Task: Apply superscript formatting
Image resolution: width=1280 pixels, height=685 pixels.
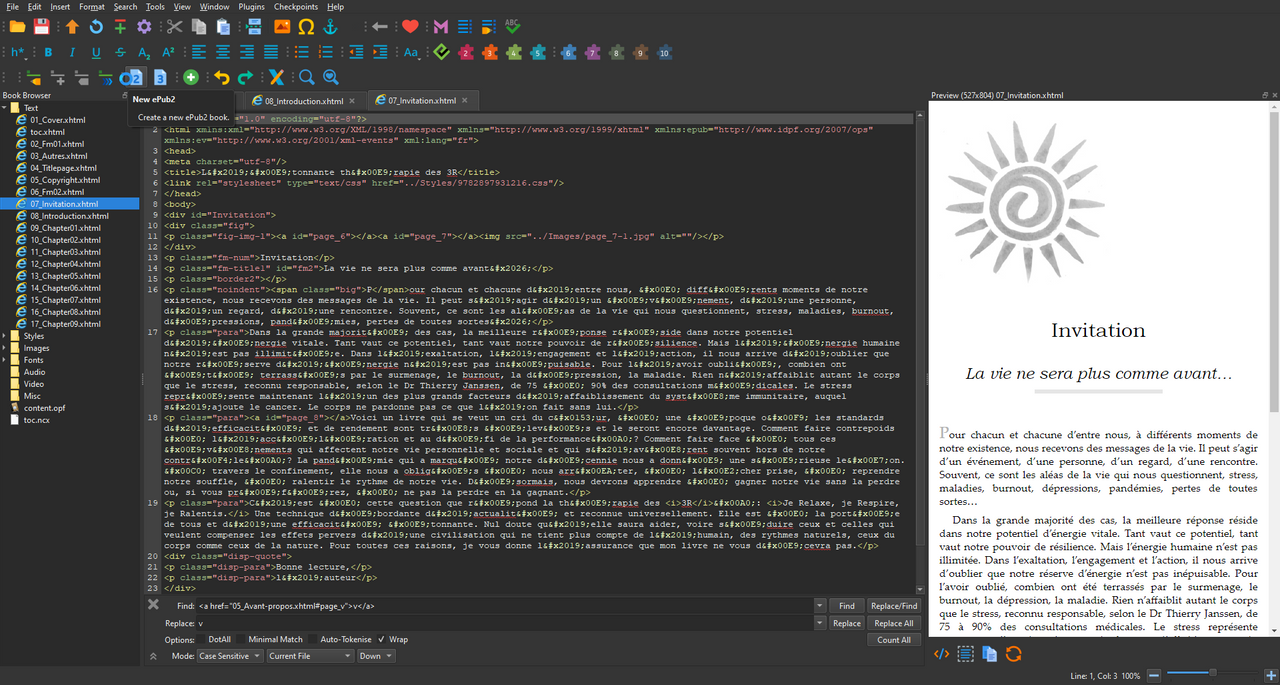Action: 169,52
